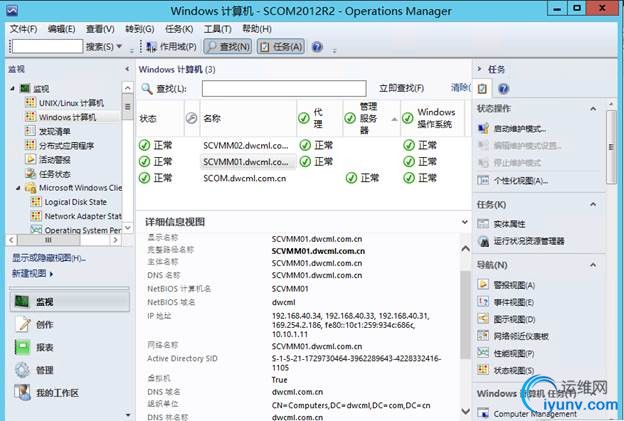Select UNIX/Linux 计算机 tree icon

tap(30, 103)
